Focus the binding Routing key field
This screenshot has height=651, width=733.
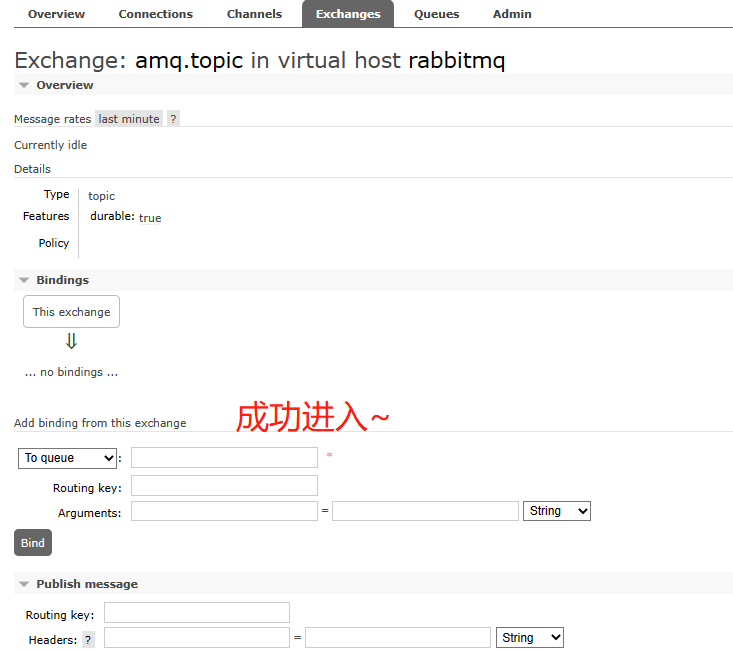[x=224, y=486]
